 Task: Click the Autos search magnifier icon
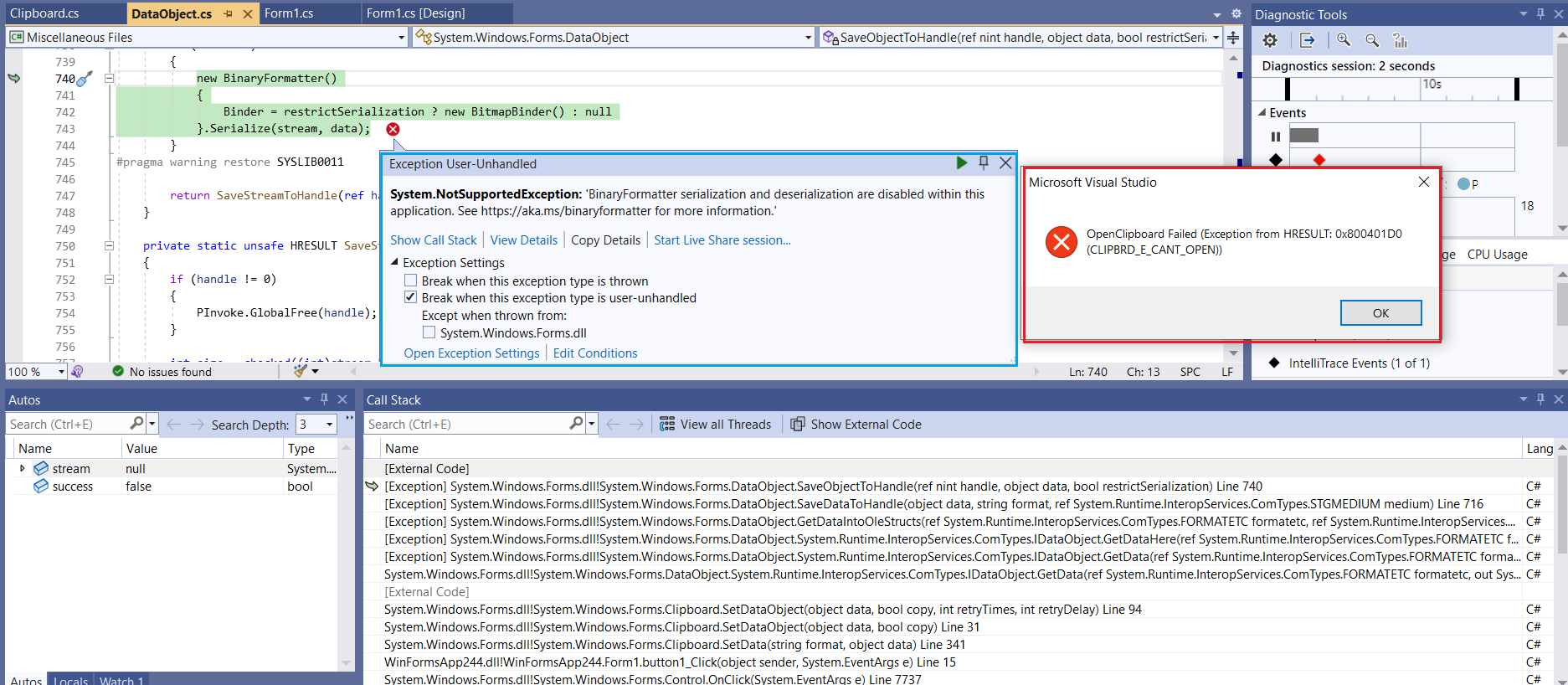137,424
